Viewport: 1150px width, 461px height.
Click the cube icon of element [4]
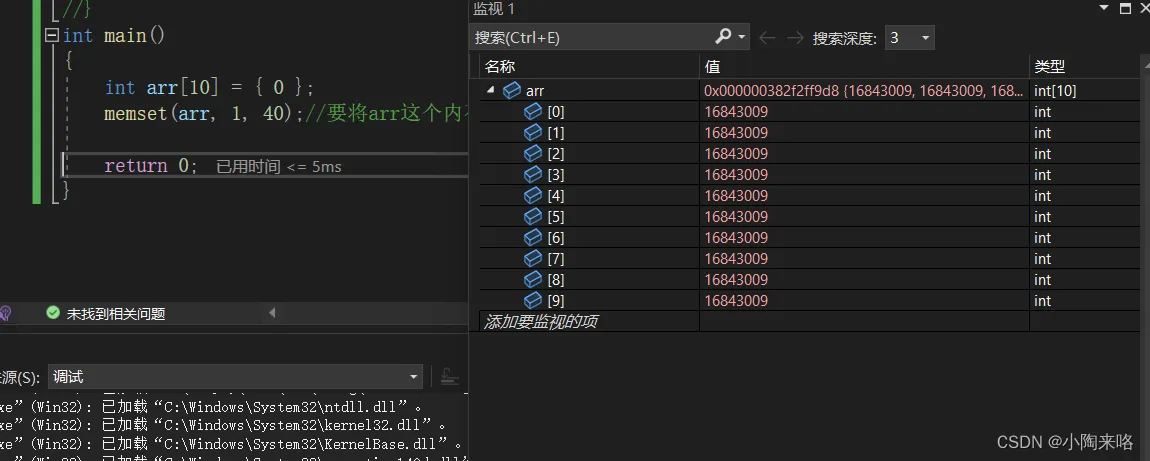point(533,196)
